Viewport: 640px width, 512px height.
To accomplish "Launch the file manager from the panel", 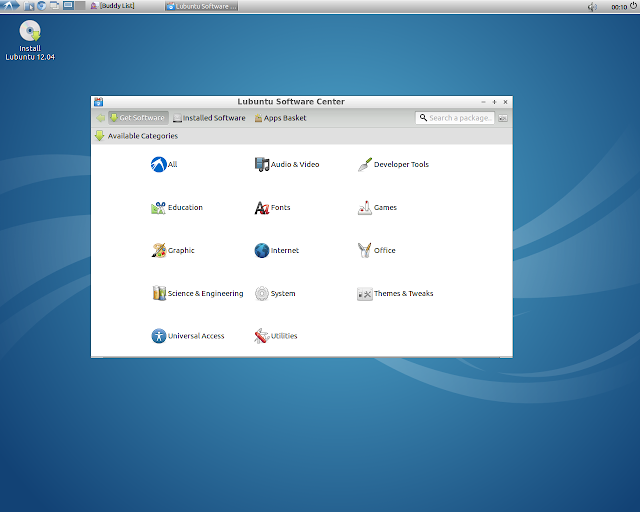I will coord(29,6).
